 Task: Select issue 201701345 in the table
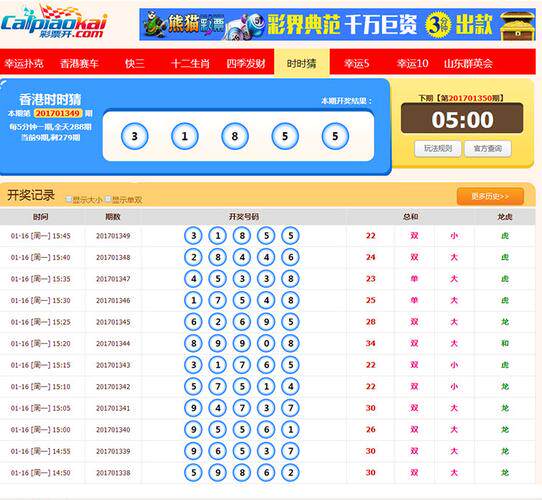(113, 322)
